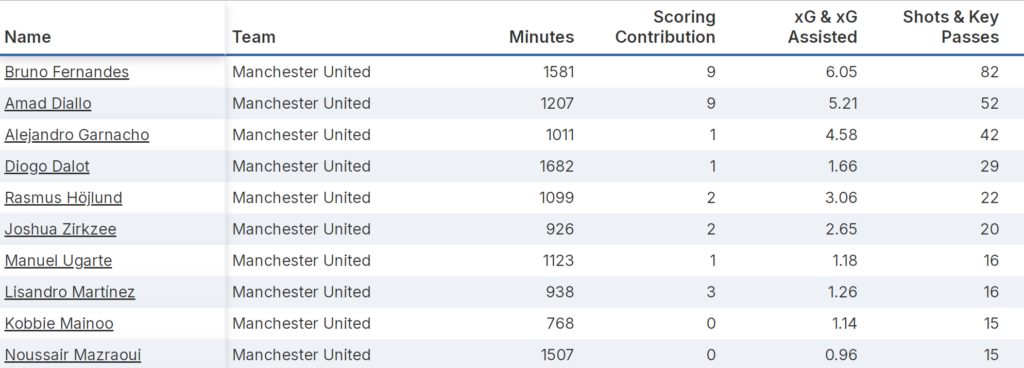Screen dimensions: 1024x368
Task: Select Garnacho's xG value 4.58
Action: point(841,134)
